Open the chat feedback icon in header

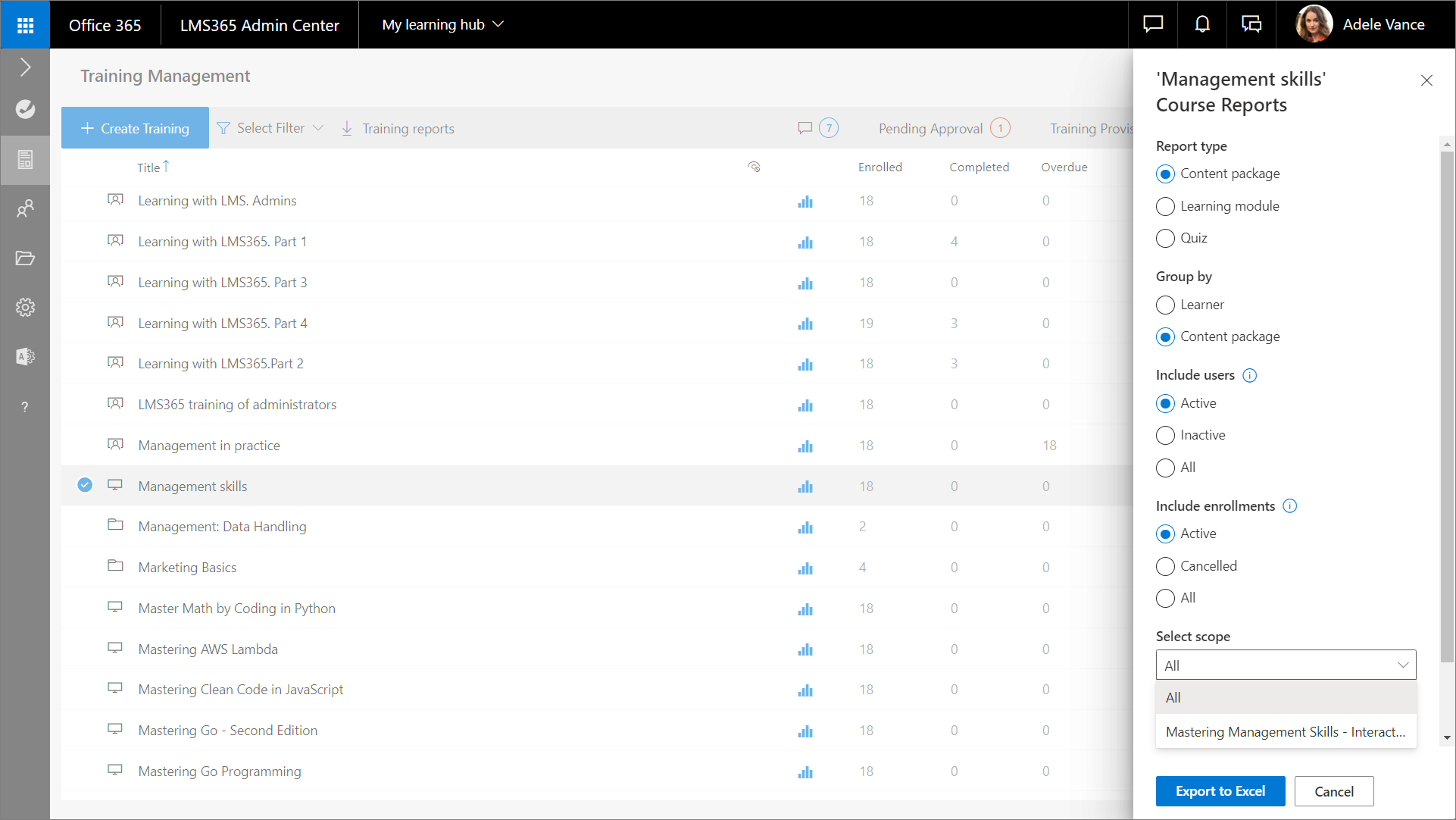click(1152, 25)
